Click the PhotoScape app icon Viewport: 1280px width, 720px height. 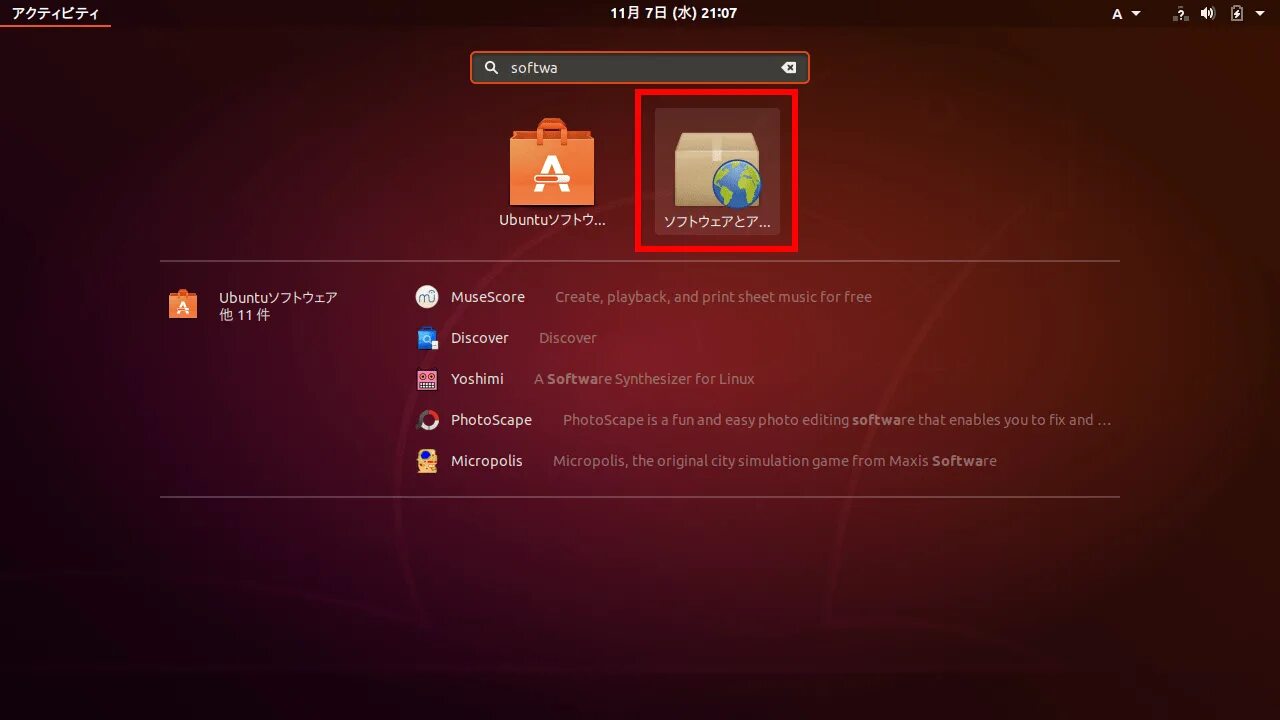[x=427, y=420]
